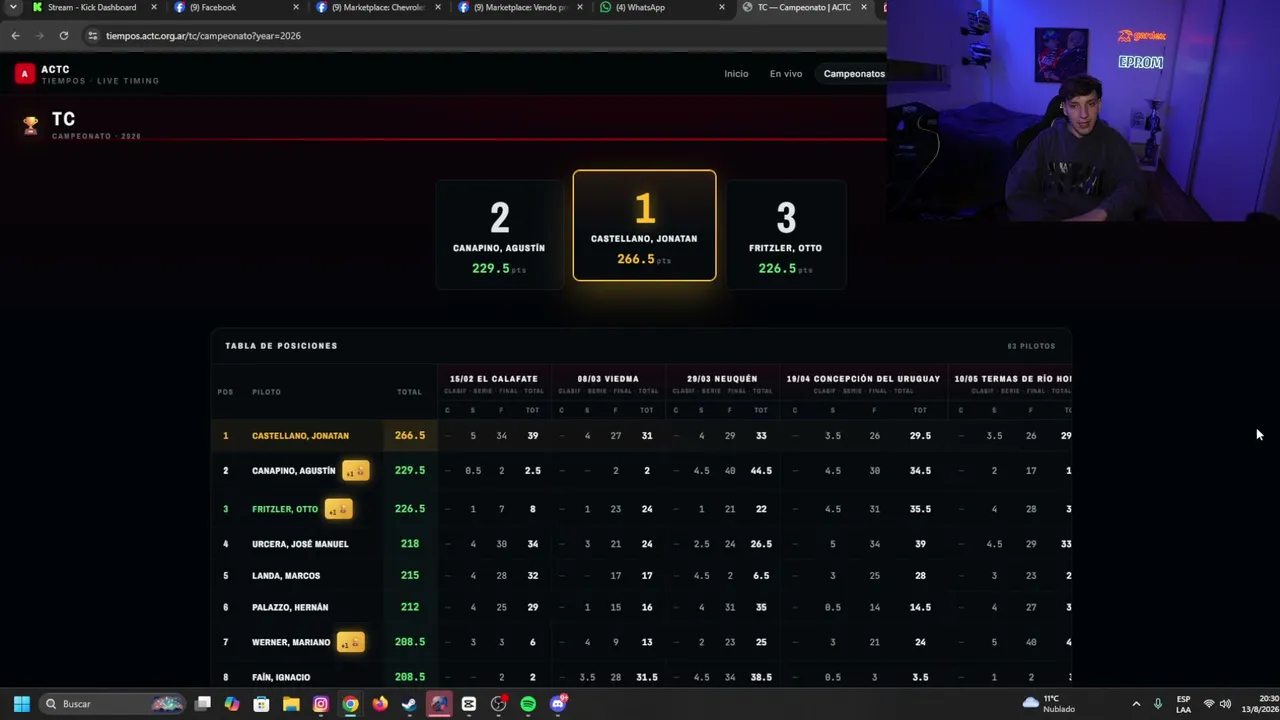Screen dimensions: 1280x720
Task: Go to Inicio in site navigation
Action: coord(736,74)
